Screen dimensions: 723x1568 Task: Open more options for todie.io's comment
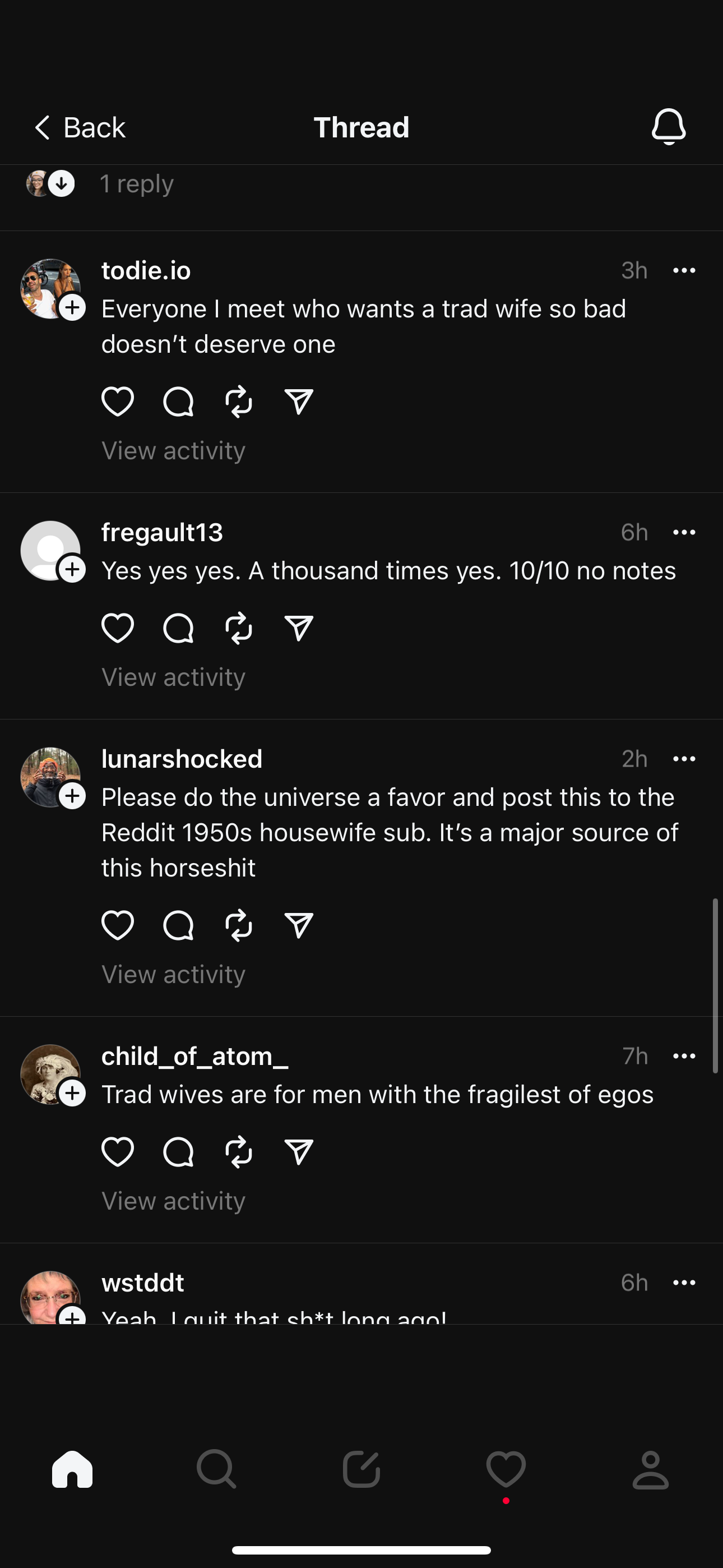point(684,271)
